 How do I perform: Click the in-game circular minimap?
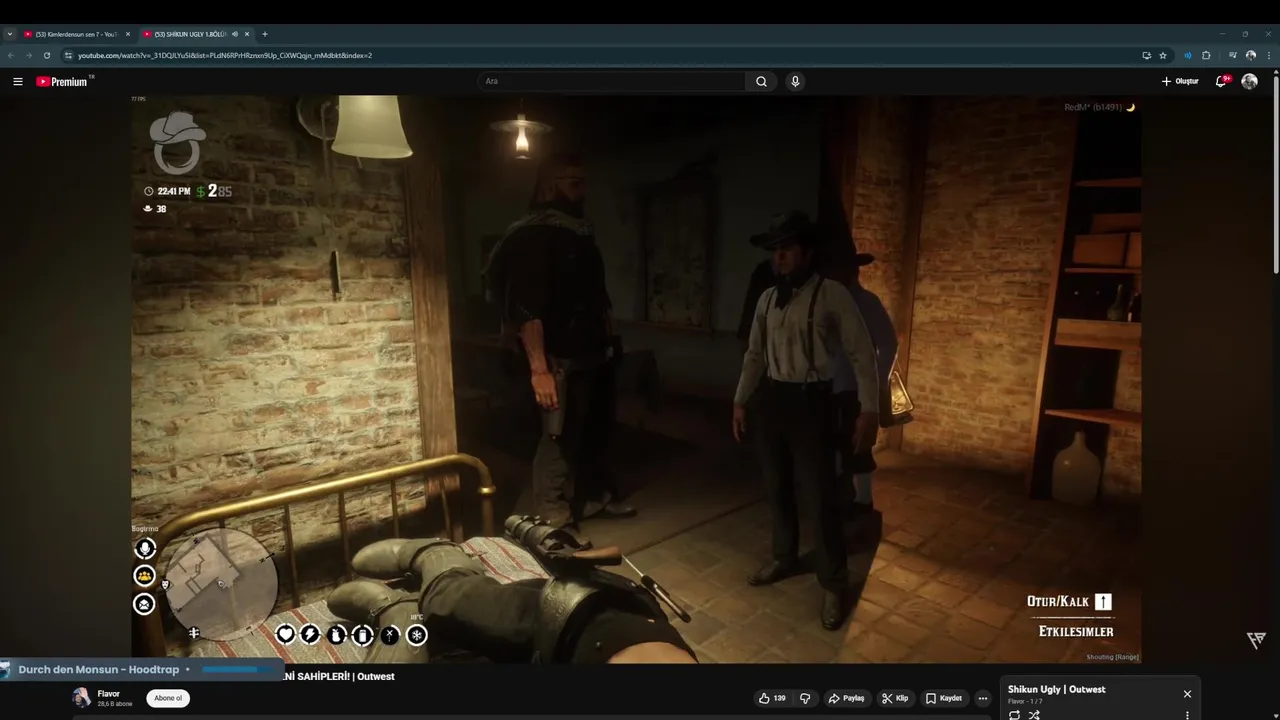click(x=221, y=582)
